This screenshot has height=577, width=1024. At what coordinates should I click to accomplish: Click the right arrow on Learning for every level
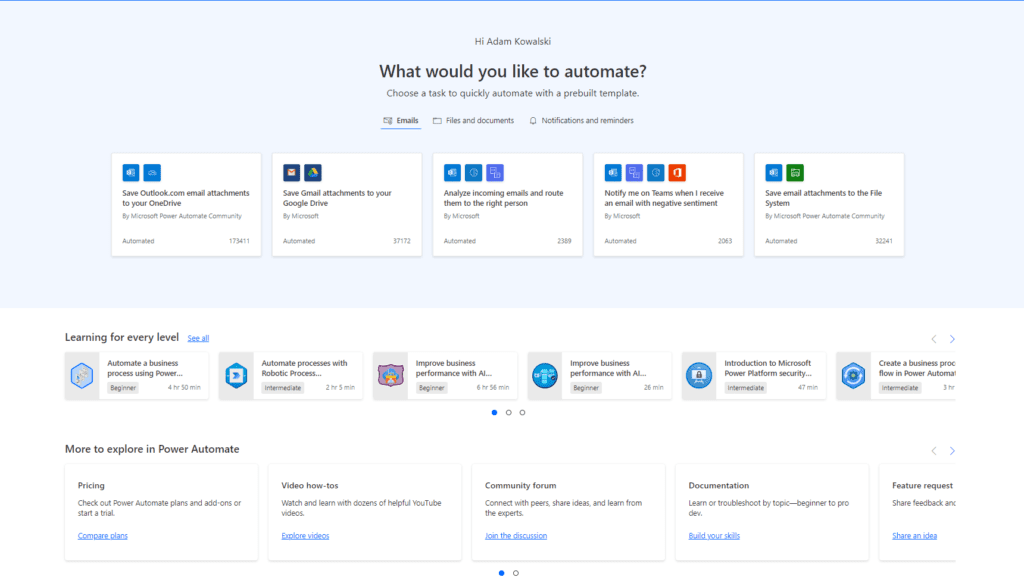tap(952, 338)
